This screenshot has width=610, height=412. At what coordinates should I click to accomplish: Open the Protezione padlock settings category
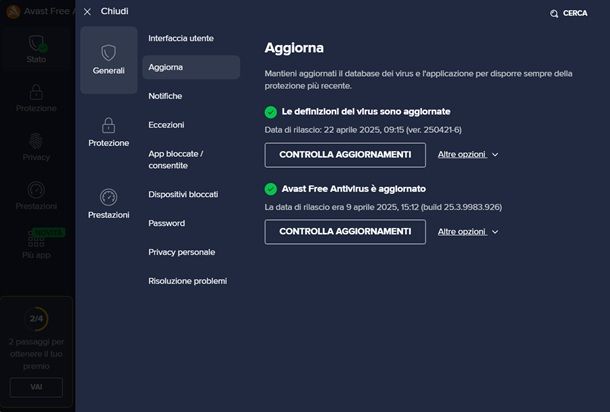point(109,132)
